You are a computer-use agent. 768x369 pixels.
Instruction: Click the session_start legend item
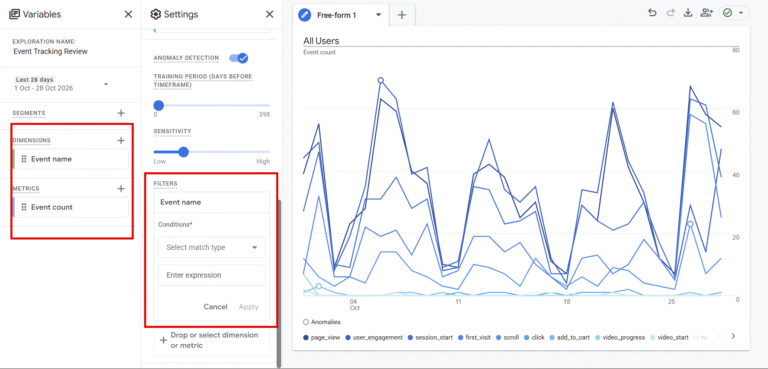(x=430, y=337)
